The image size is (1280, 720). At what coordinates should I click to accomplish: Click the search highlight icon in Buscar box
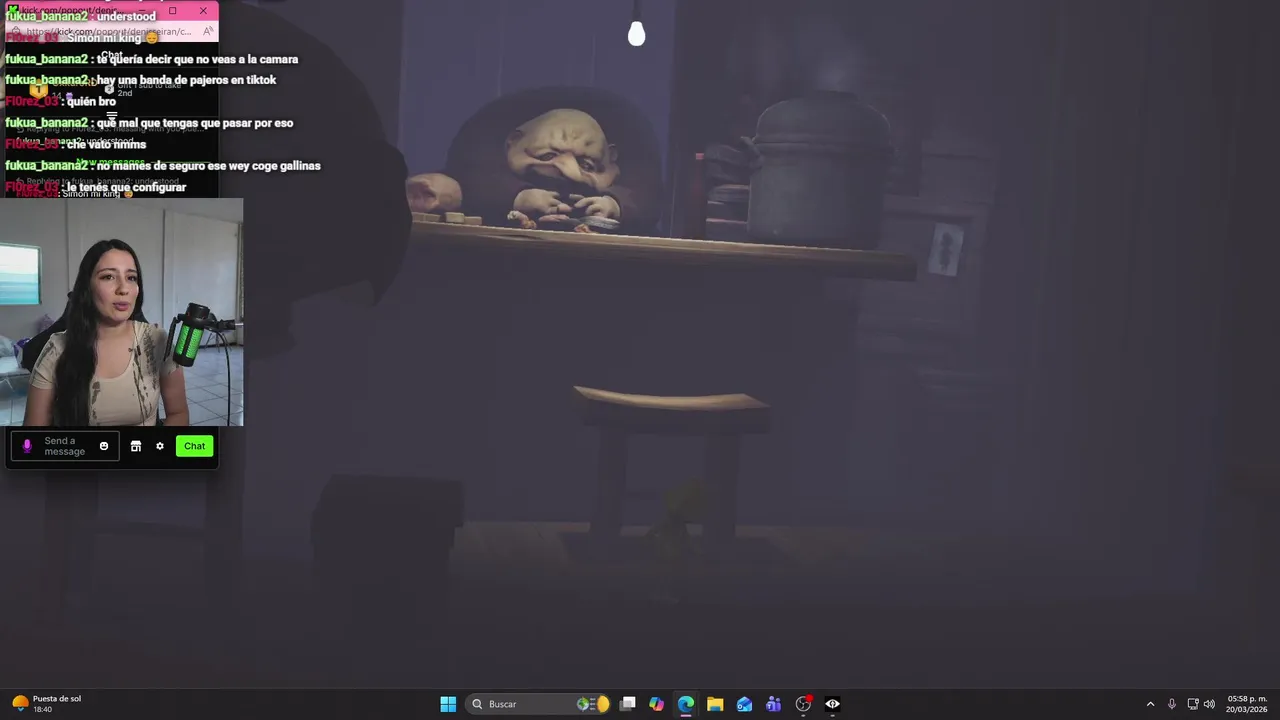pyautogui.click(x=593, y=704)
